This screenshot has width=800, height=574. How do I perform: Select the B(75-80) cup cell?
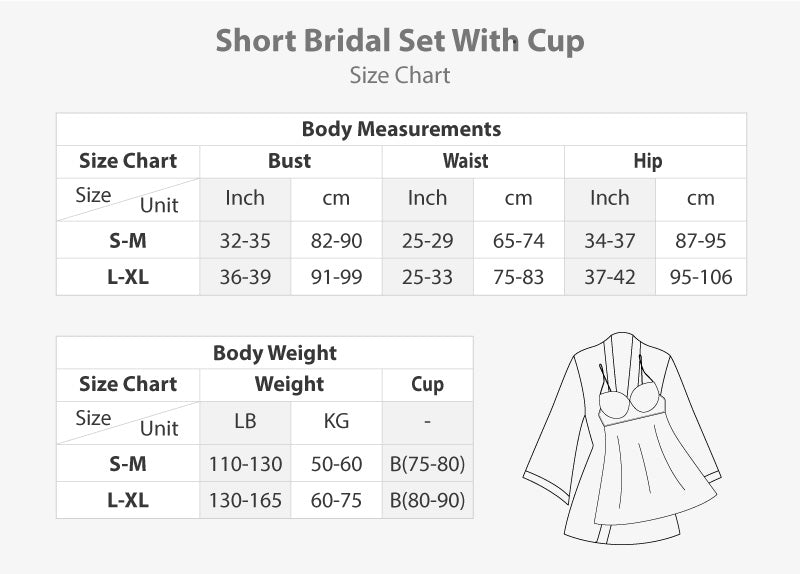point(427,464)
